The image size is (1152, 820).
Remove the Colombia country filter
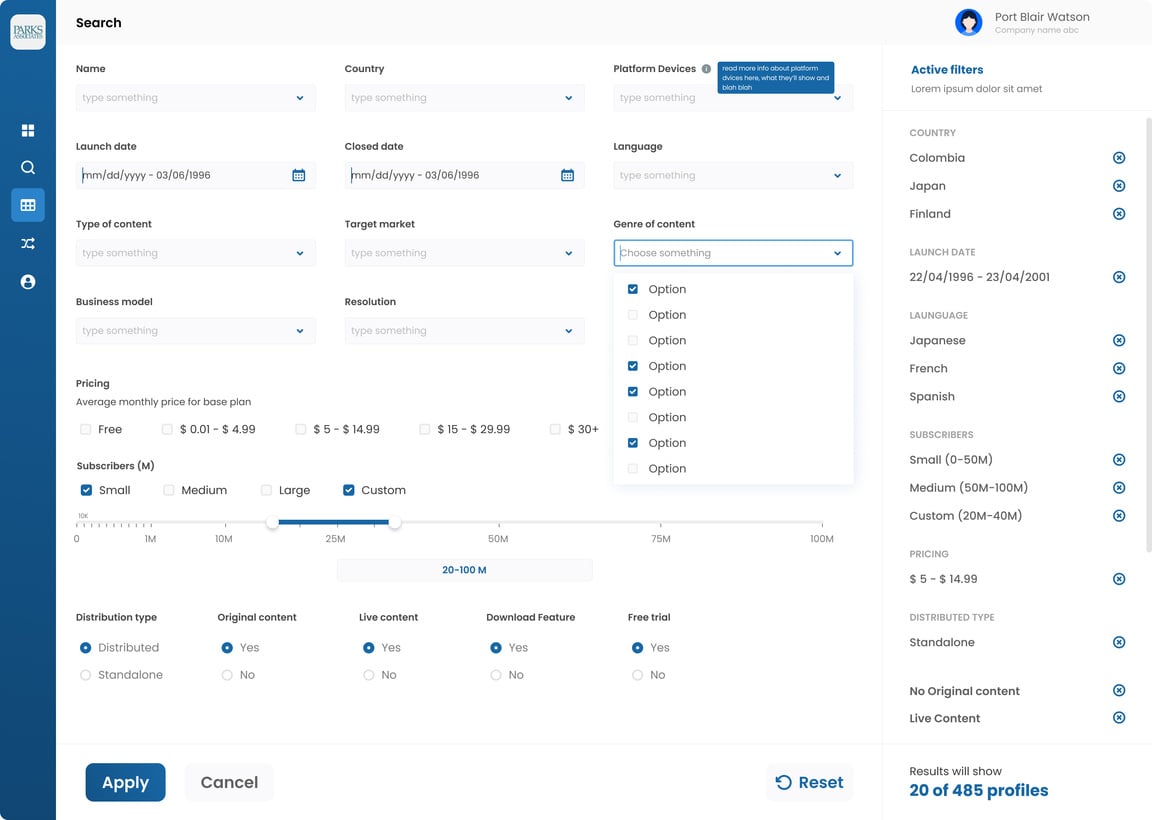pyautogui.click(x=1119, y=158)
